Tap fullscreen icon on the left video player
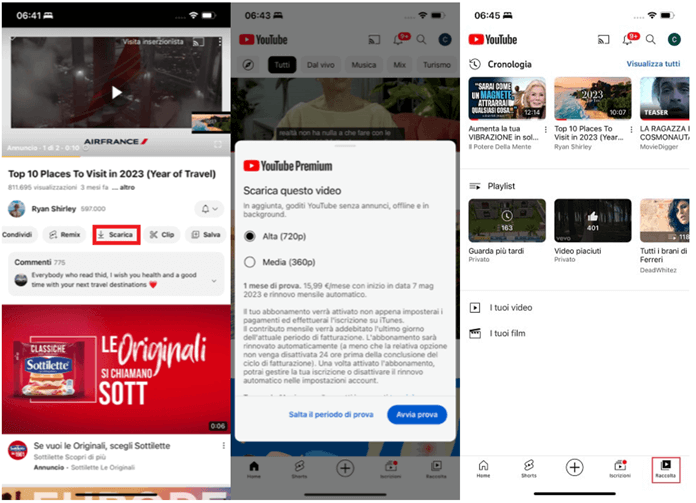 [x=218, y=145]
